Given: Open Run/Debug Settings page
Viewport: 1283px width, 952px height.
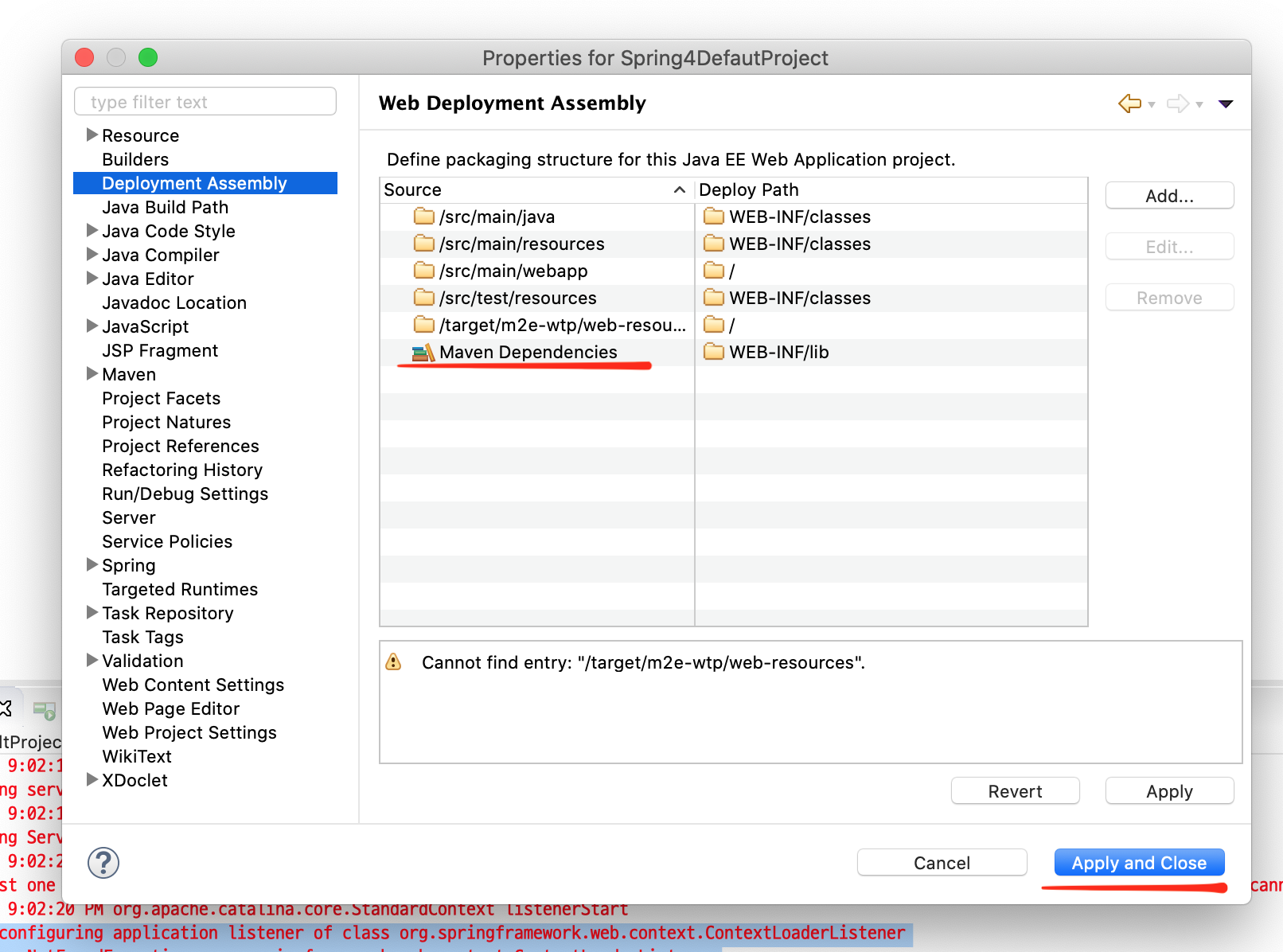Looking at the screenshot, I should (x=185, y=494).
